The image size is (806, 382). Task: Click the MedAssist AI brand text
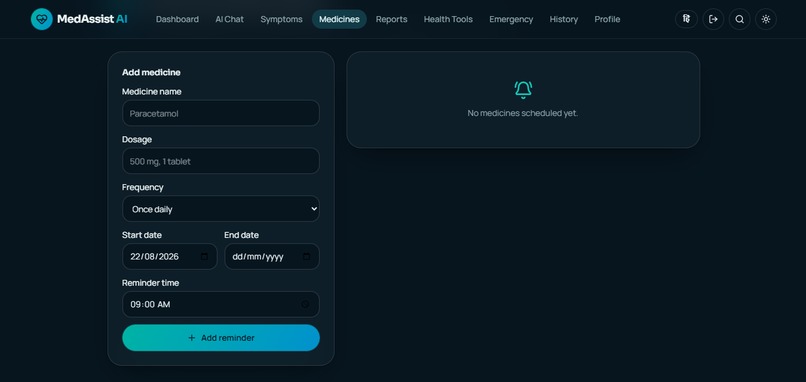(93, 19)
